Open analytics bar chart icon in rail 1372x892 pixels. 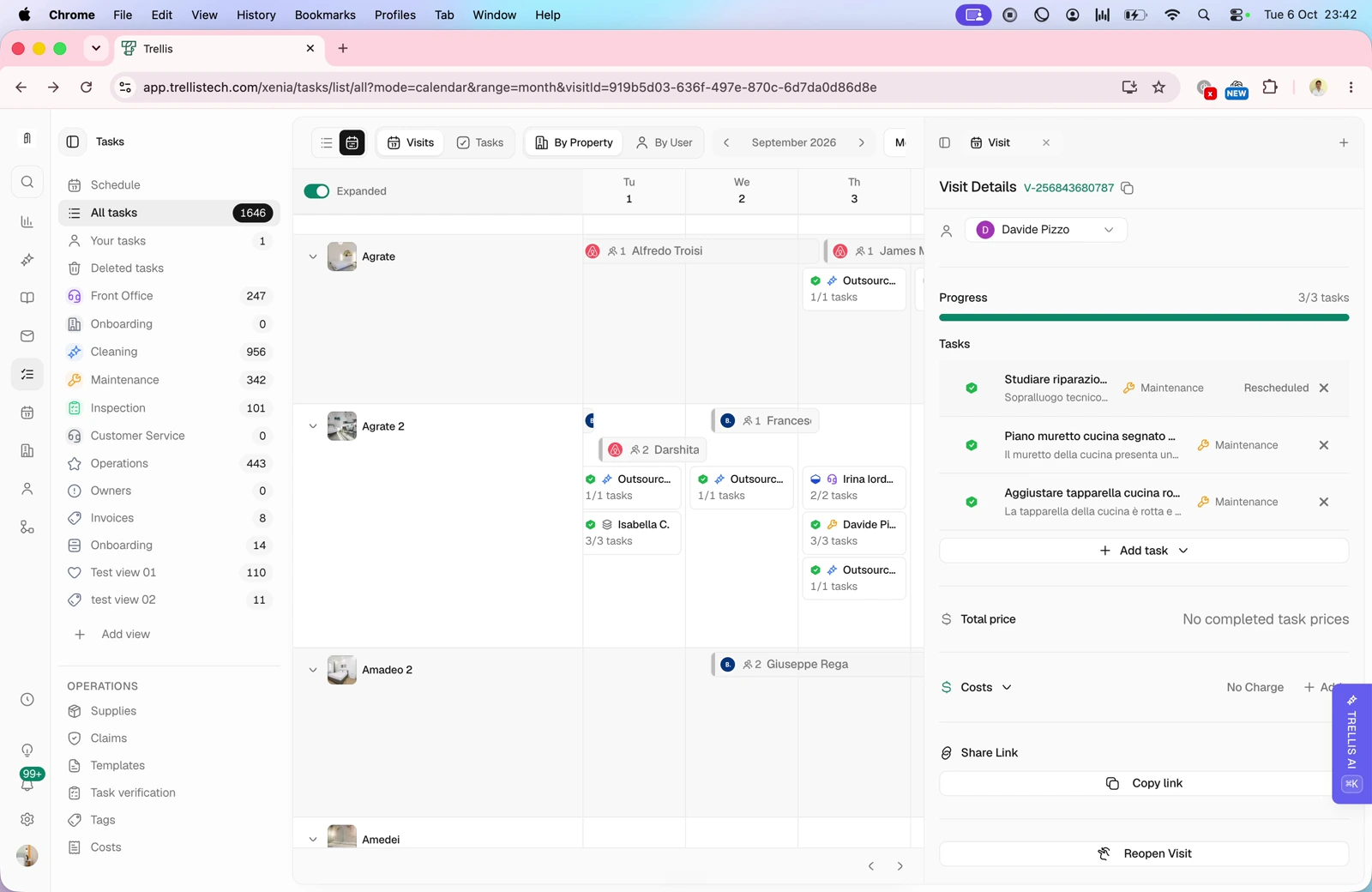(x=27, y=221)
